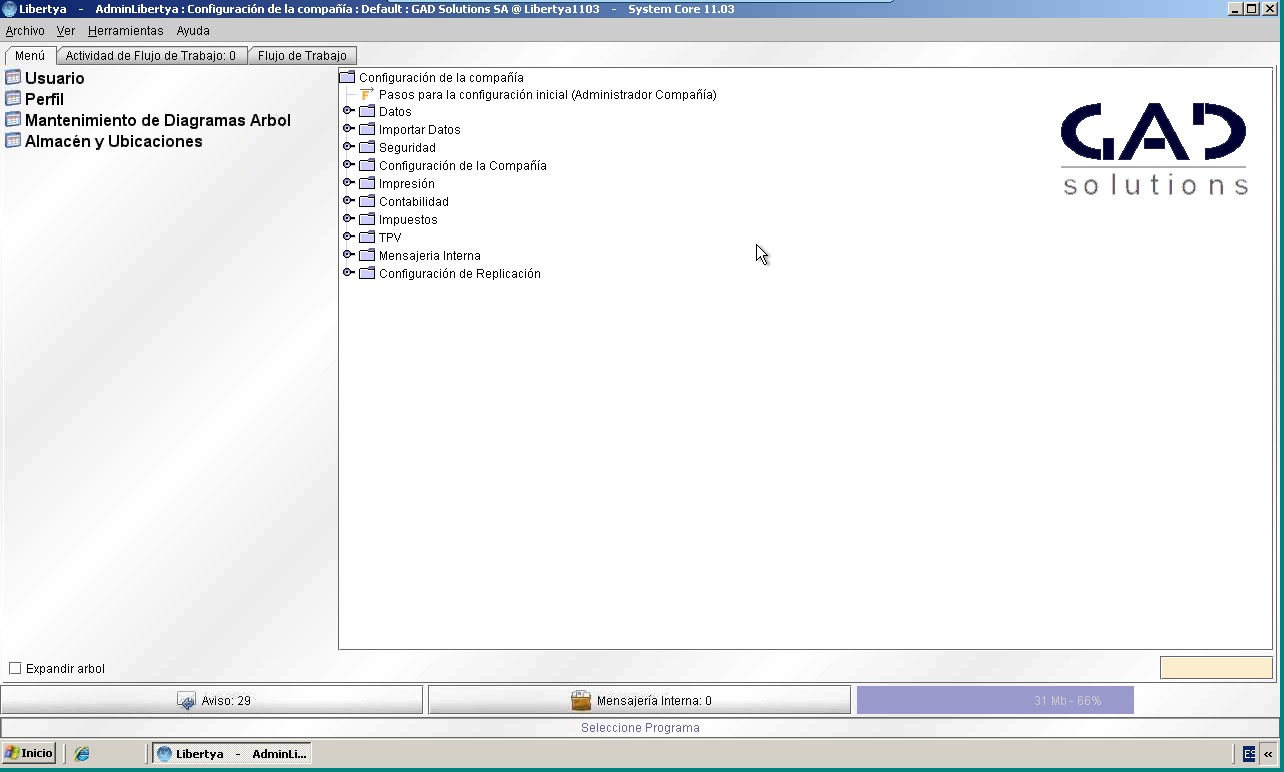Click the Libertya title bar globe icon
Image resolution: width=1284 pixels, height=772 pixels.
[x=9, y=9]
